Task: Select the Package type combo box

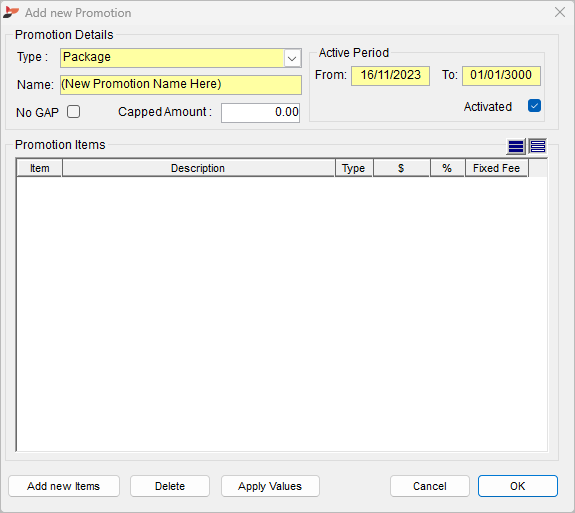Action: tap(181, 58)
